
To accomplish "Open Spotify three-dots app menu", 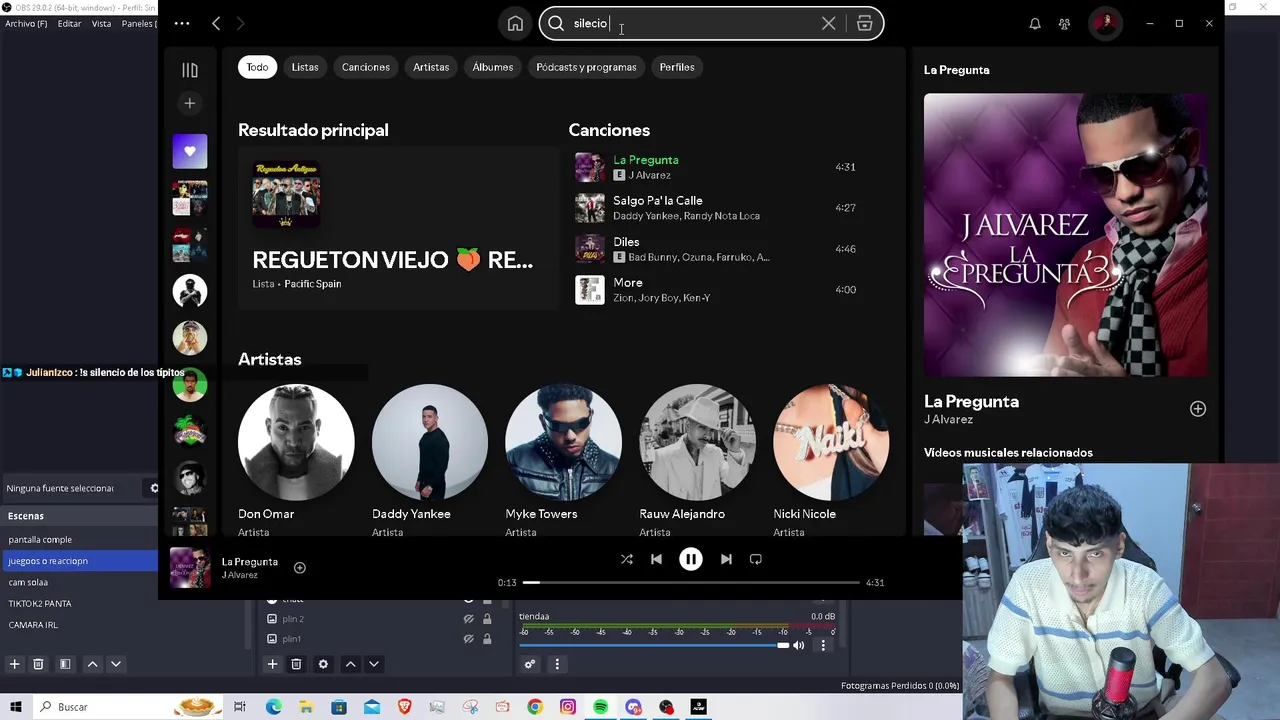I will coord(182,24).
